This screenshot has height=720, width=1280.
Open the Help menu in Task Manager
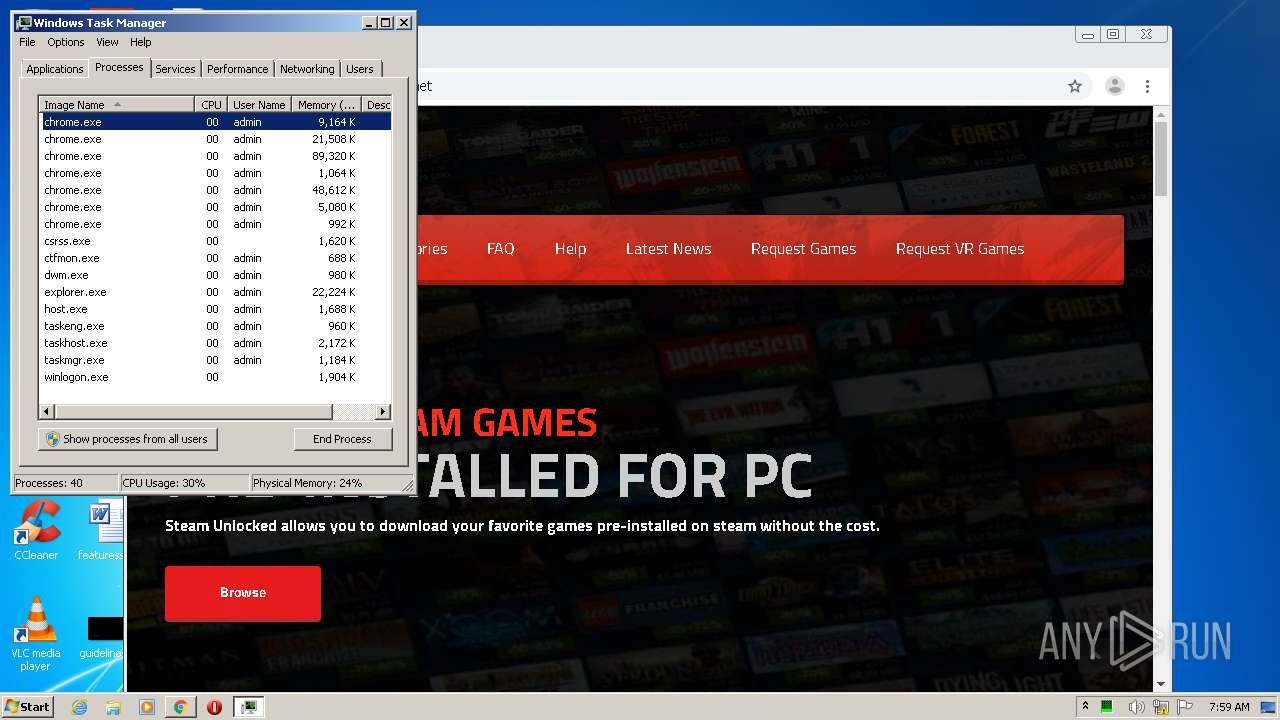point(141,42)
